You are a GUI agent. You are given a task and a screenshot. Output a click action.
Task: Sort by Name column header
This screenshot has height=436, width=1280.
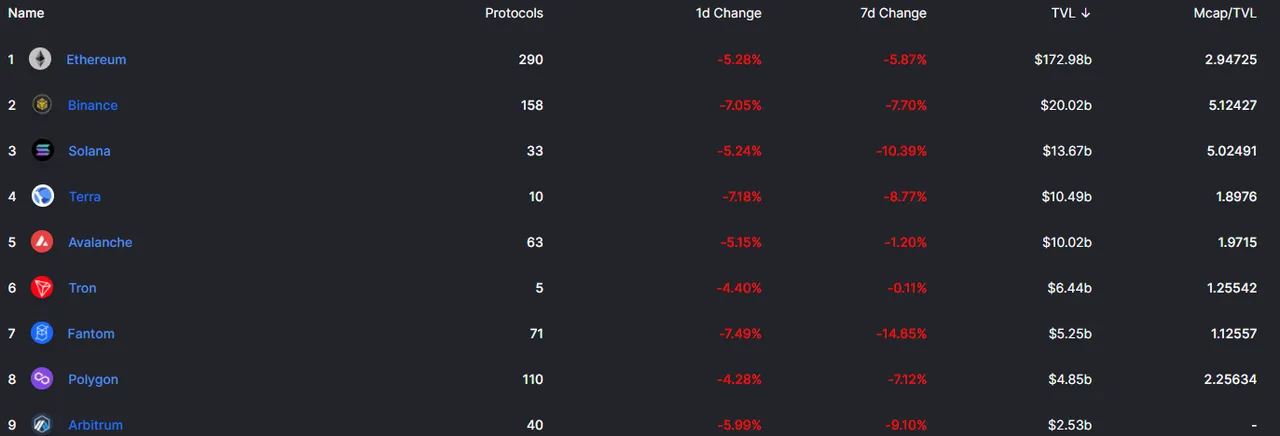(26, 13)
